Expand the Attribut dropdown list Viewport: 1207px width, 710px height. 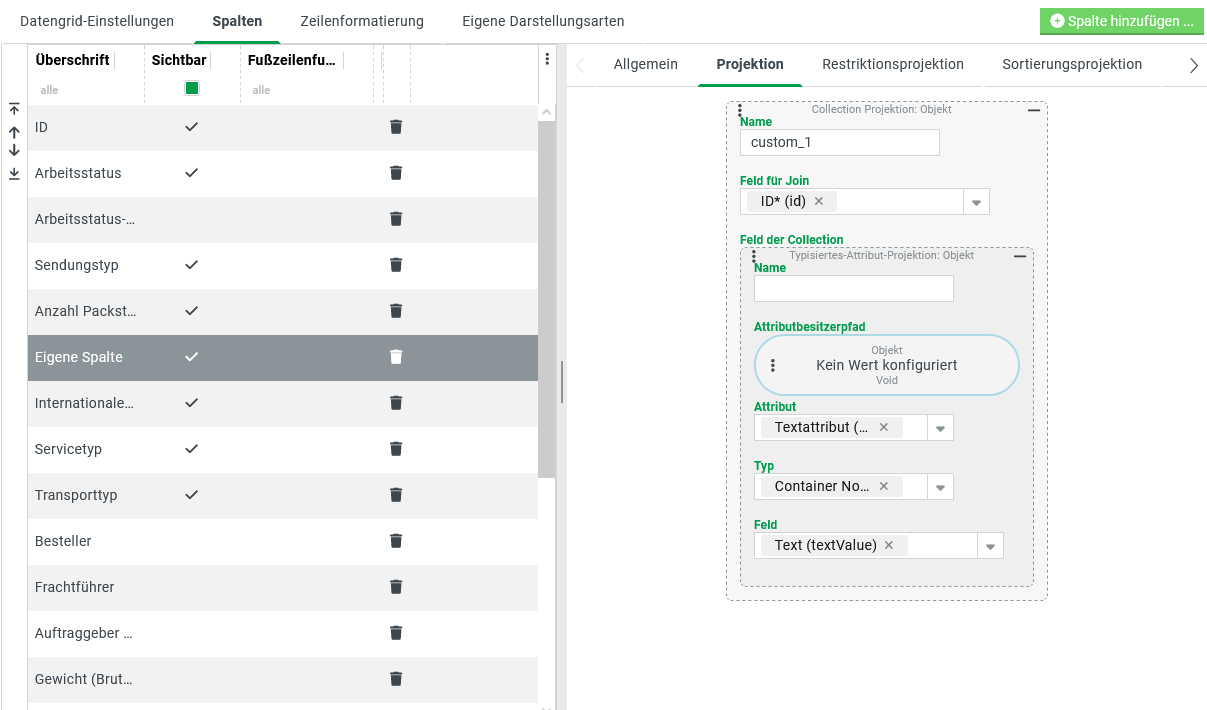tap(940, 428)
